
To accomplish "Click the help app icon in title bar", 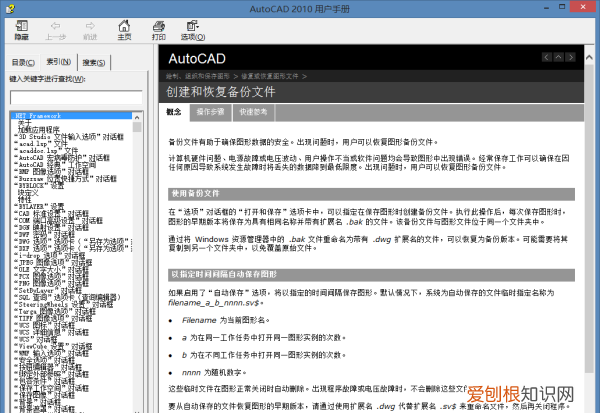I will (10, 8).
